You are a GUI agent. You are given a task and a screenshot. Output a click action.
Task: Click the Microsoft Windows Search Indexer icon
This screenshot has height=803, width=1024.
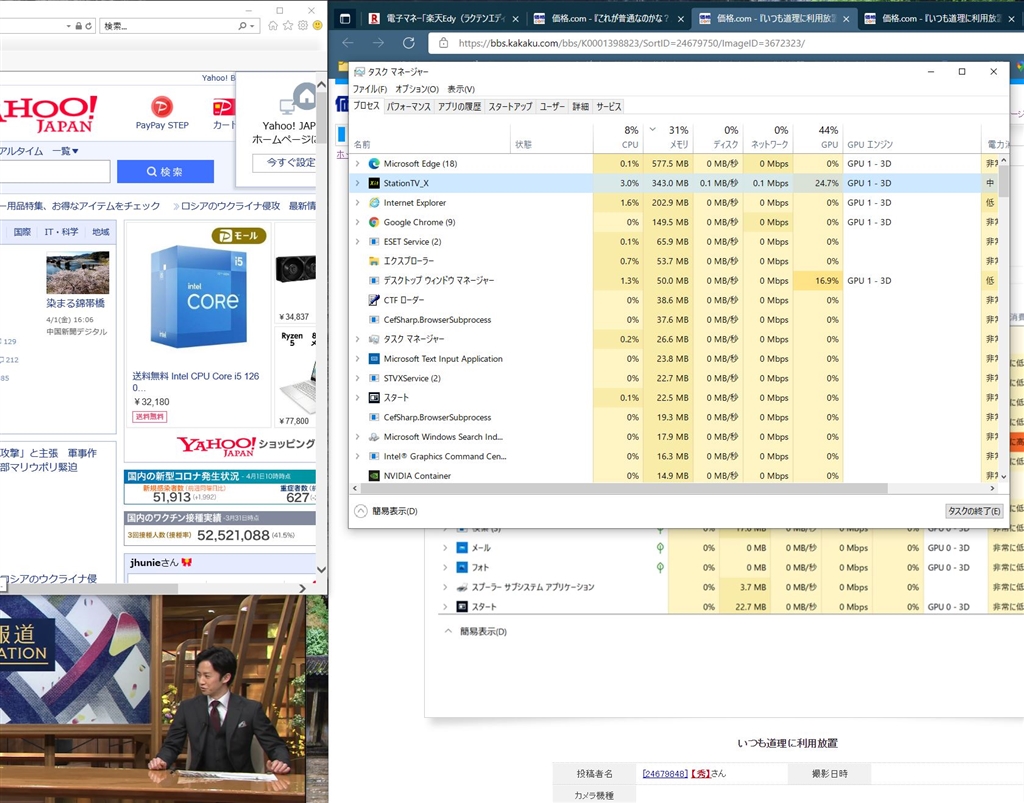tap(374, 437)
